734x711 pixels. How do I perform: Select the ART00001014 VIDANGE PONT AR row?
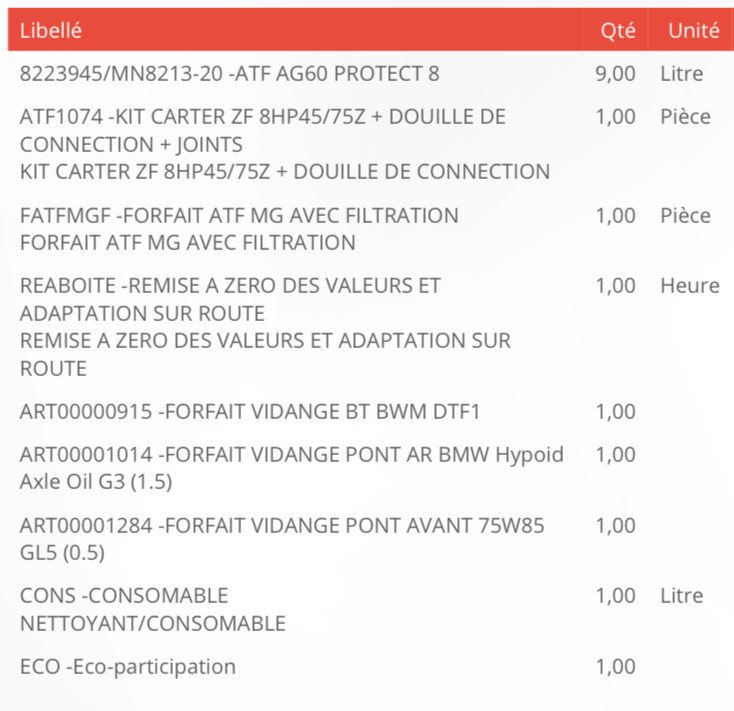[371, 468]
